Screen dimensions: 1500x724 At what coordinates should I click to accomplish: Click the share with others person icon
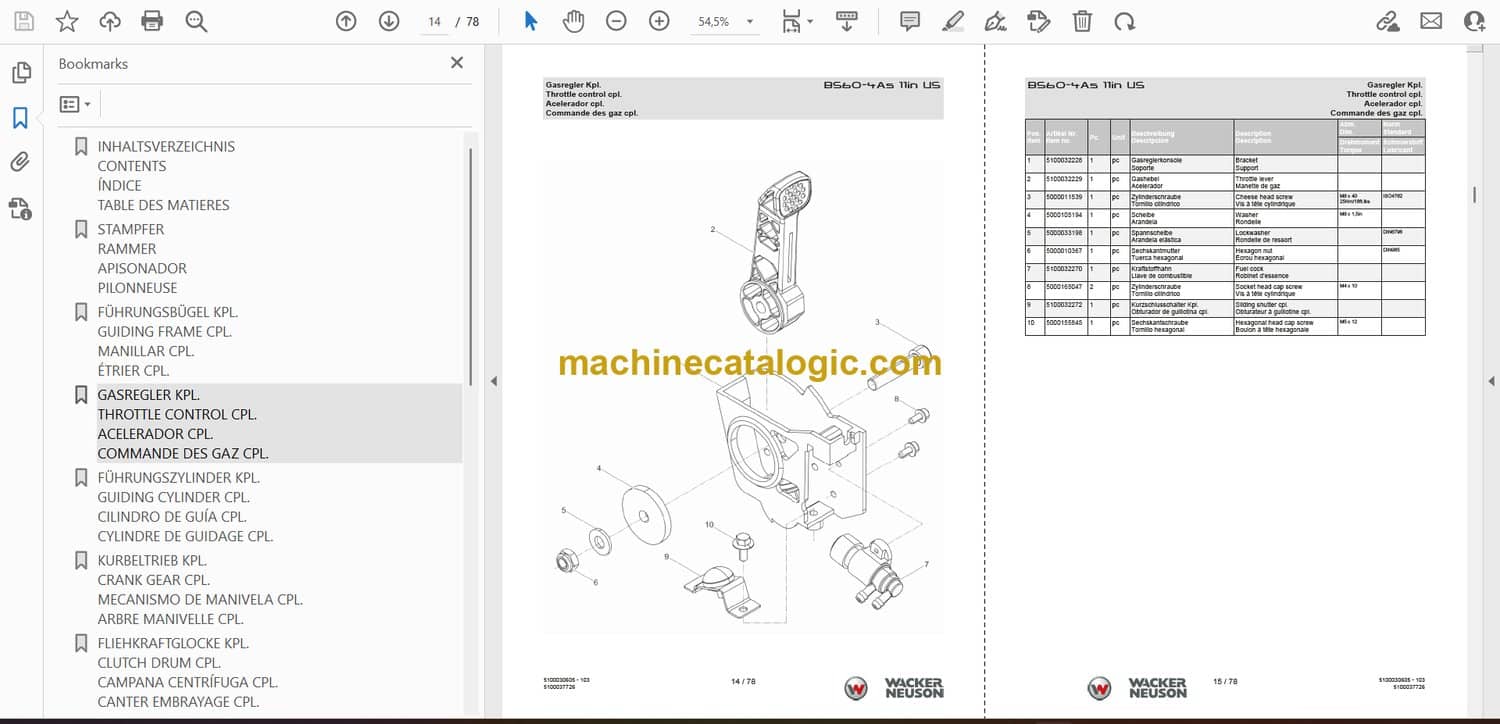click(1474, 21)
